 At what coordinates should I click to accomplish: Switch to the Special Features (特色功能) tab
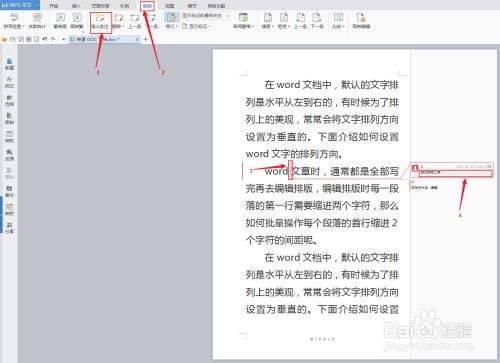pos(216,6)
